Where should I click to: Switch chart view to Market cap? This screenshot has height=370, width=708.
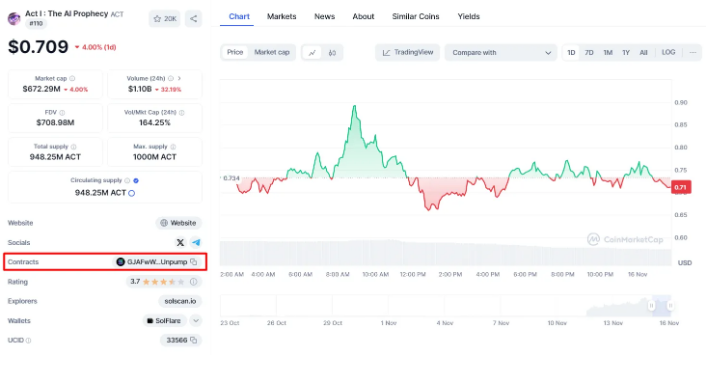click(271, 52)
